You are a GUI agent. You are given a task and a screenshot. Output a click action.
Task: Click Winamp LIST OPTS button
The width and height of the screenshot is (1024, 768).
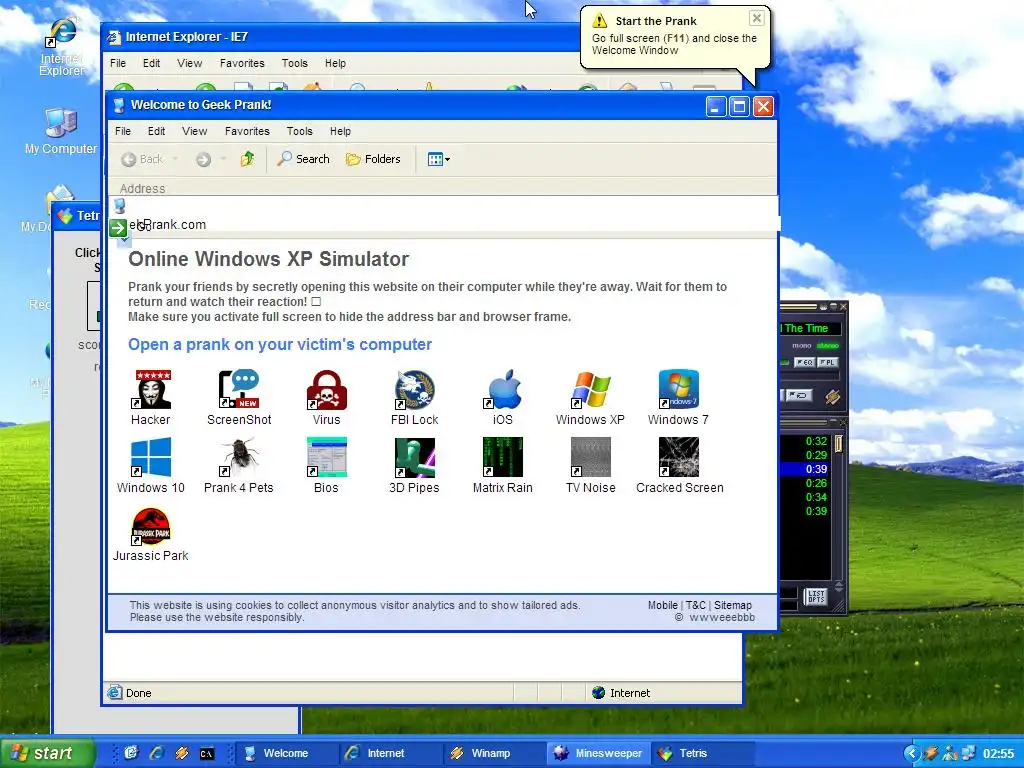816,596
